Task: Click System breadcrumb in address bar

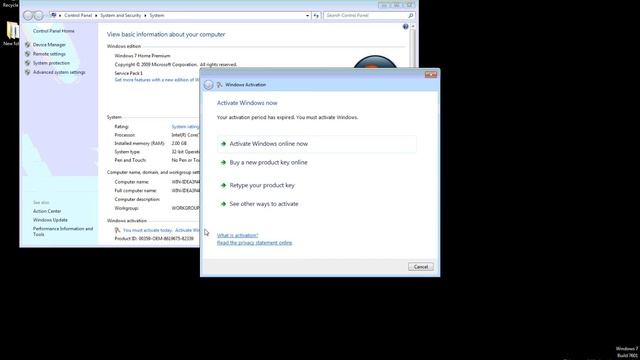Action: 157,16
